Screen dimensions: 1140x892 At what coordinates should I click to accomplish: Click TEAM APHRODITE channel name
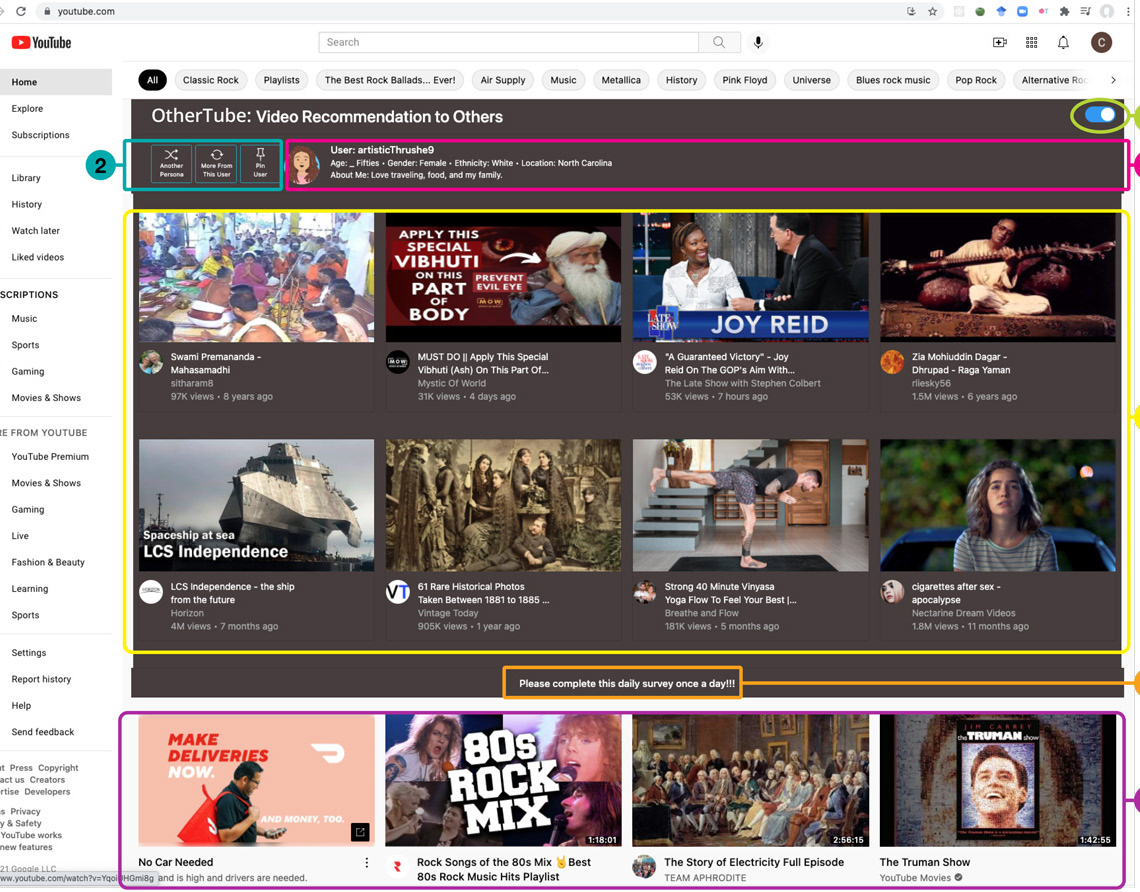(x=705, y=877)
